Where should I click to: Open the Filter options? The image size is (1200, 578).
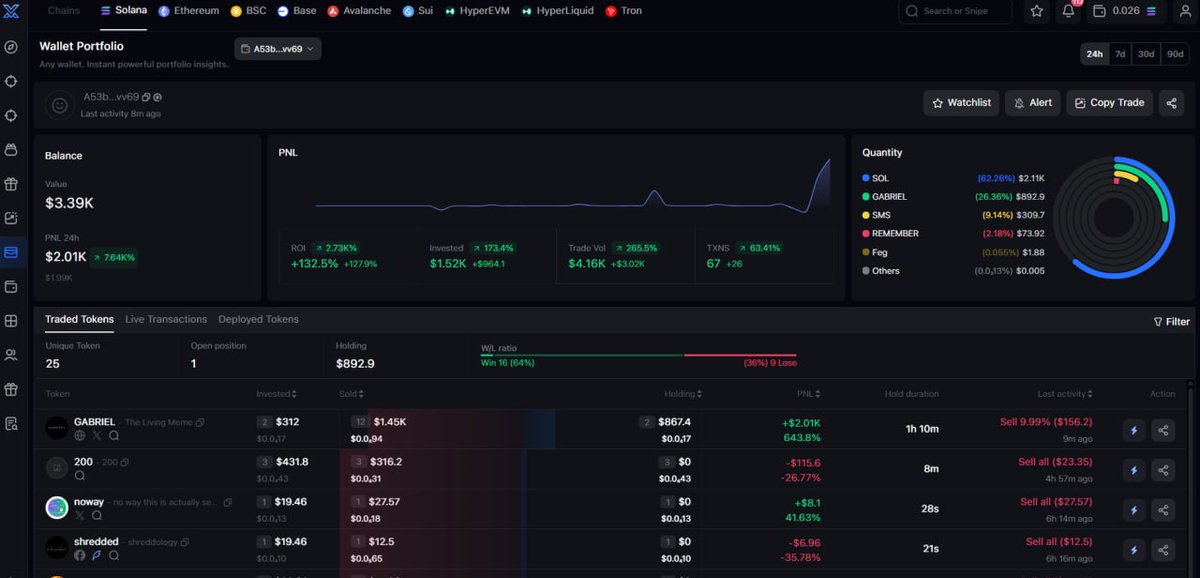(1172, 322)
